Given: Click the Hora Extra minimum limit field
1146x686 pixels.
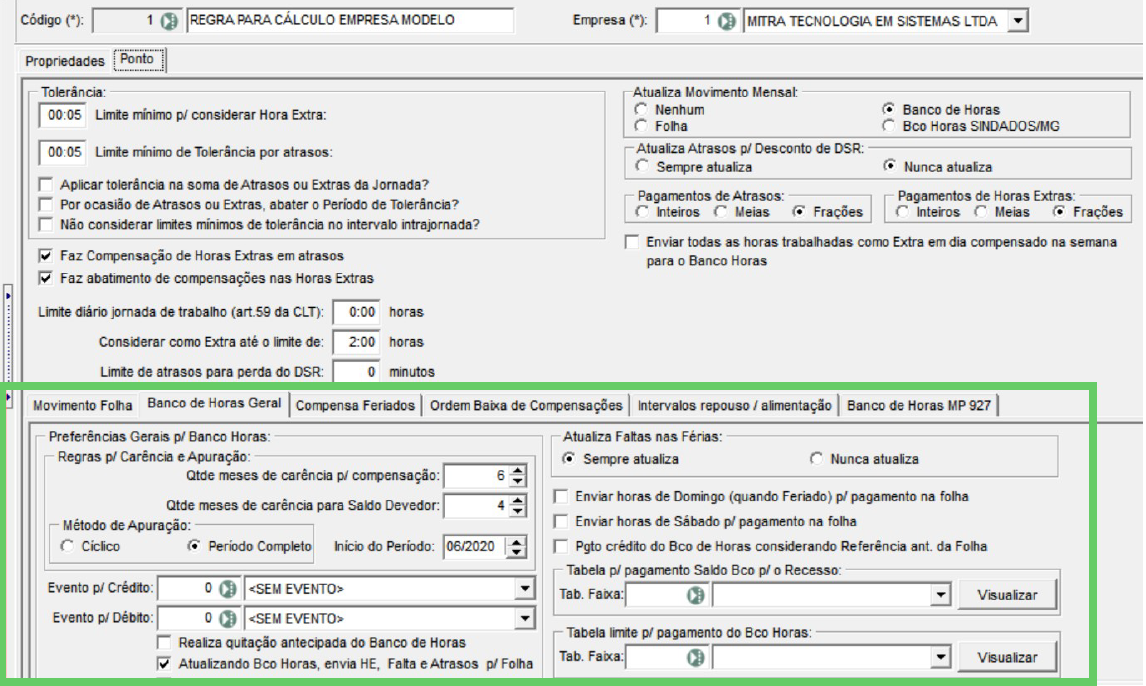Looking at the screenshot, I should 63,115.
